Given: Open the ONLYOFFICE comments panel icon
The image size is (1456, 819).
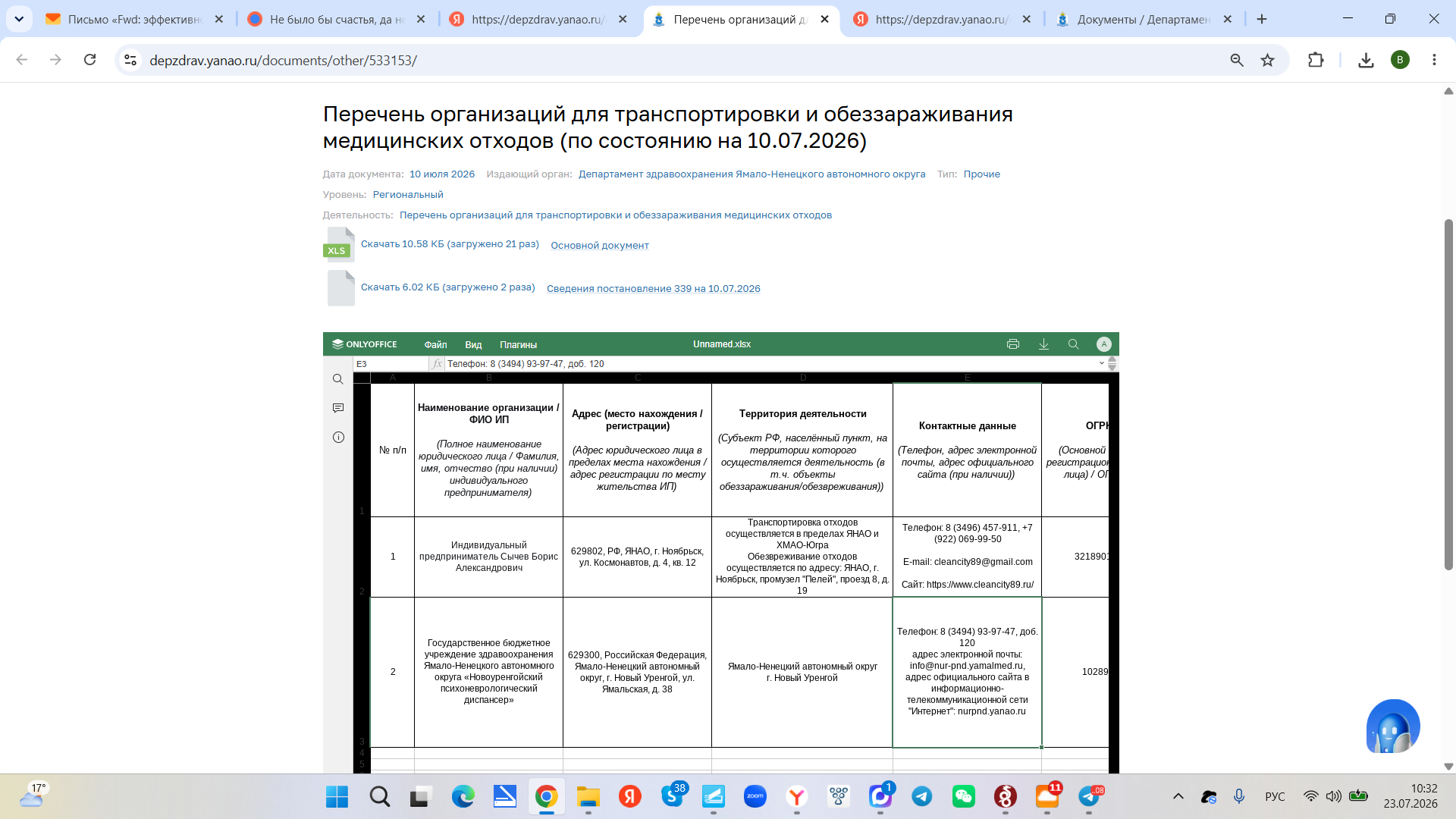Looking at the screenshot, I should coord(338,408).
